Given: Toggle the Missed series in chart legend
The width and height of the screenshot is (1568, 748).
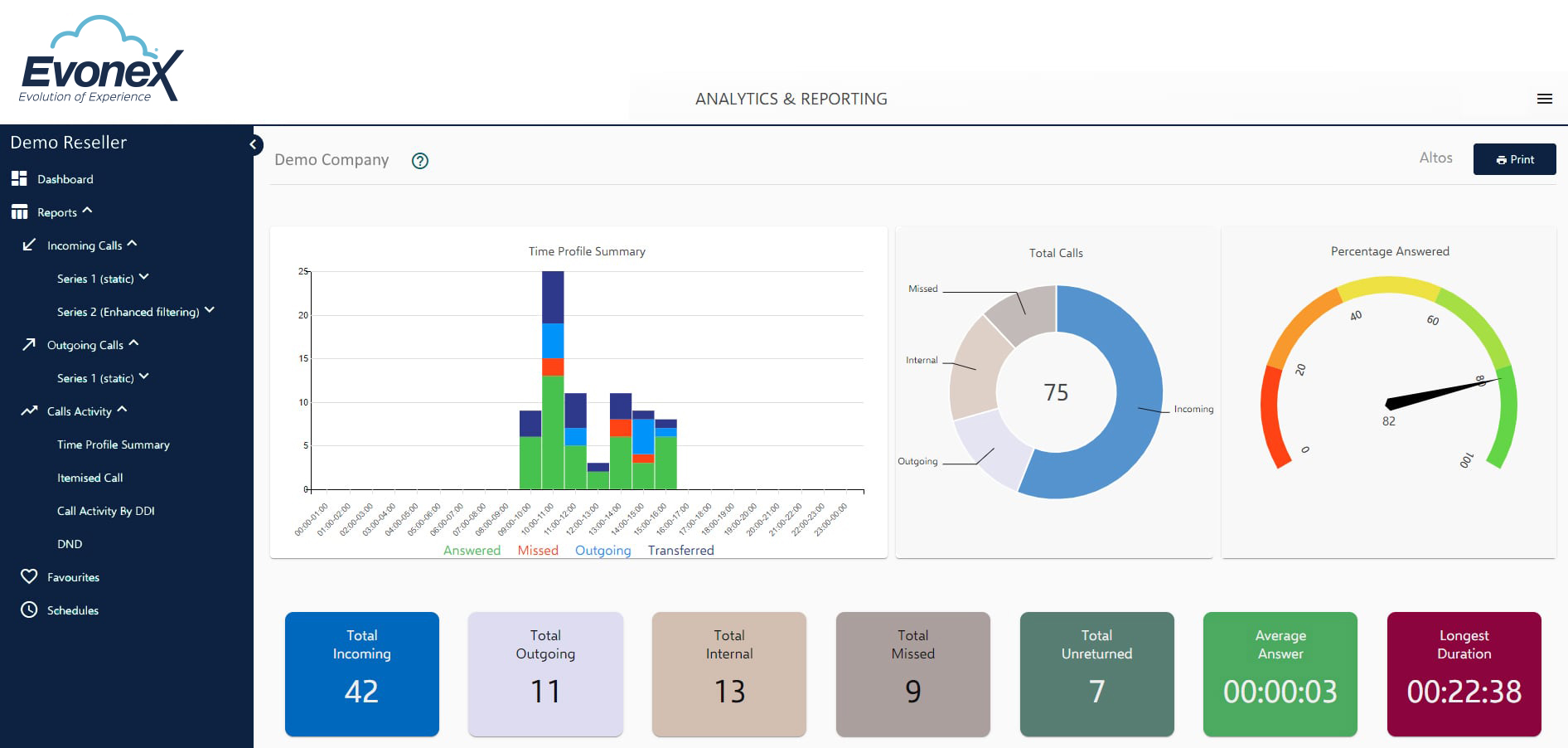Looking at the screenshot, I should 538,550.
